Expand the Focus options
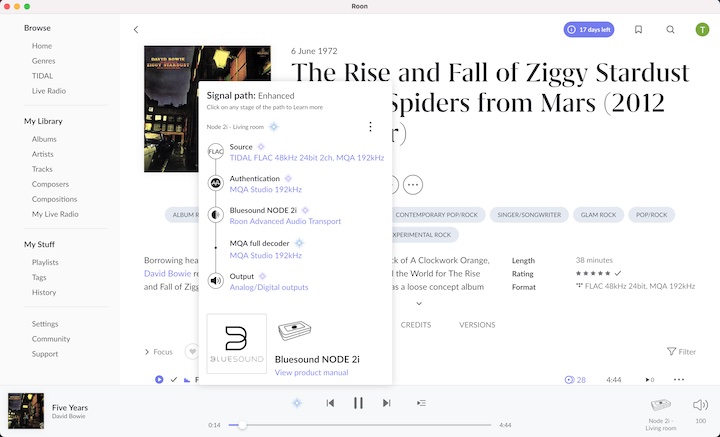720x437 pixels. tap(159, 352)
